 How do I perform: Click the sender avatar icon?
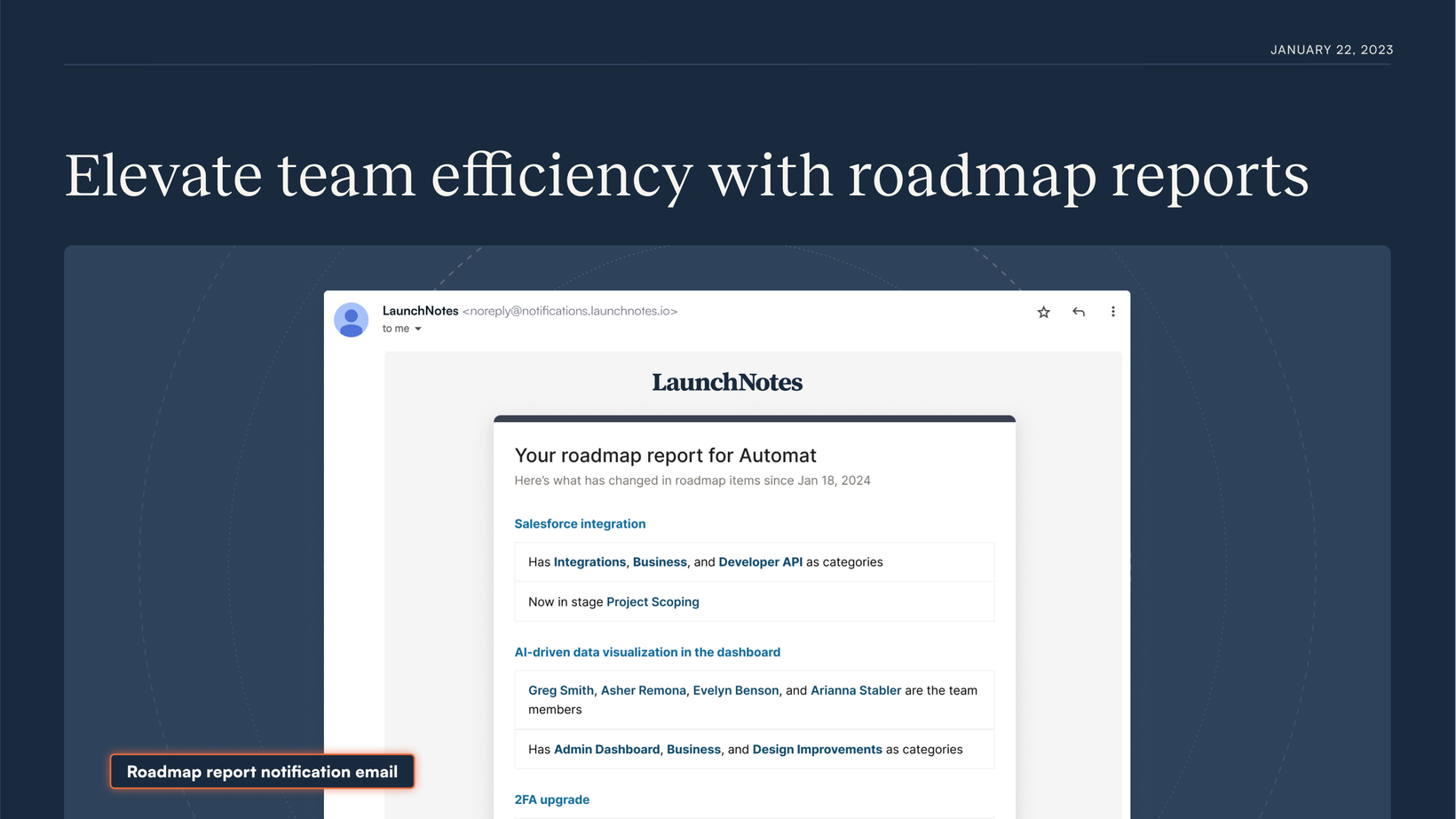(352, 320)
